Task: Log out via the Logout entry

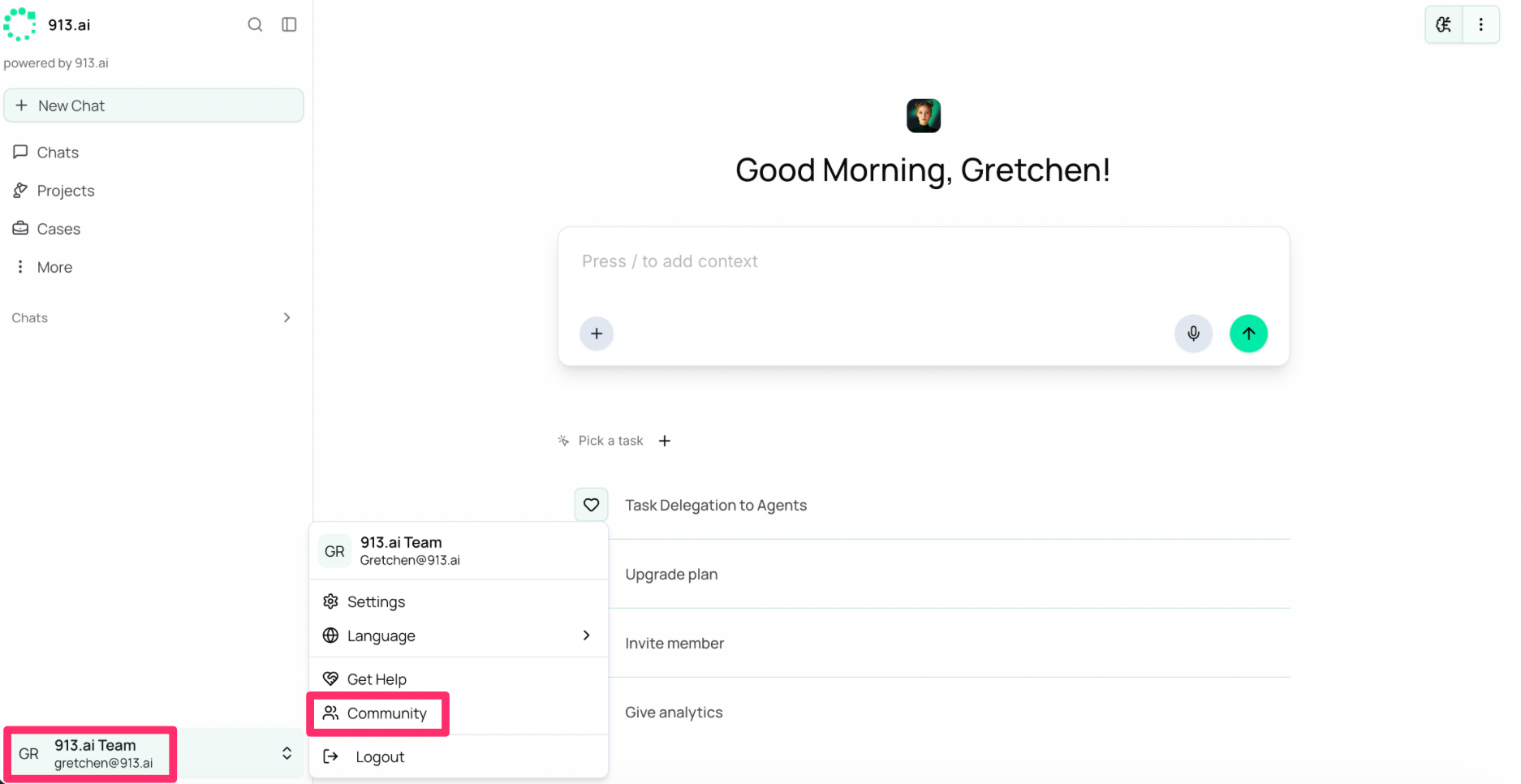Action: tap(459, 756)
